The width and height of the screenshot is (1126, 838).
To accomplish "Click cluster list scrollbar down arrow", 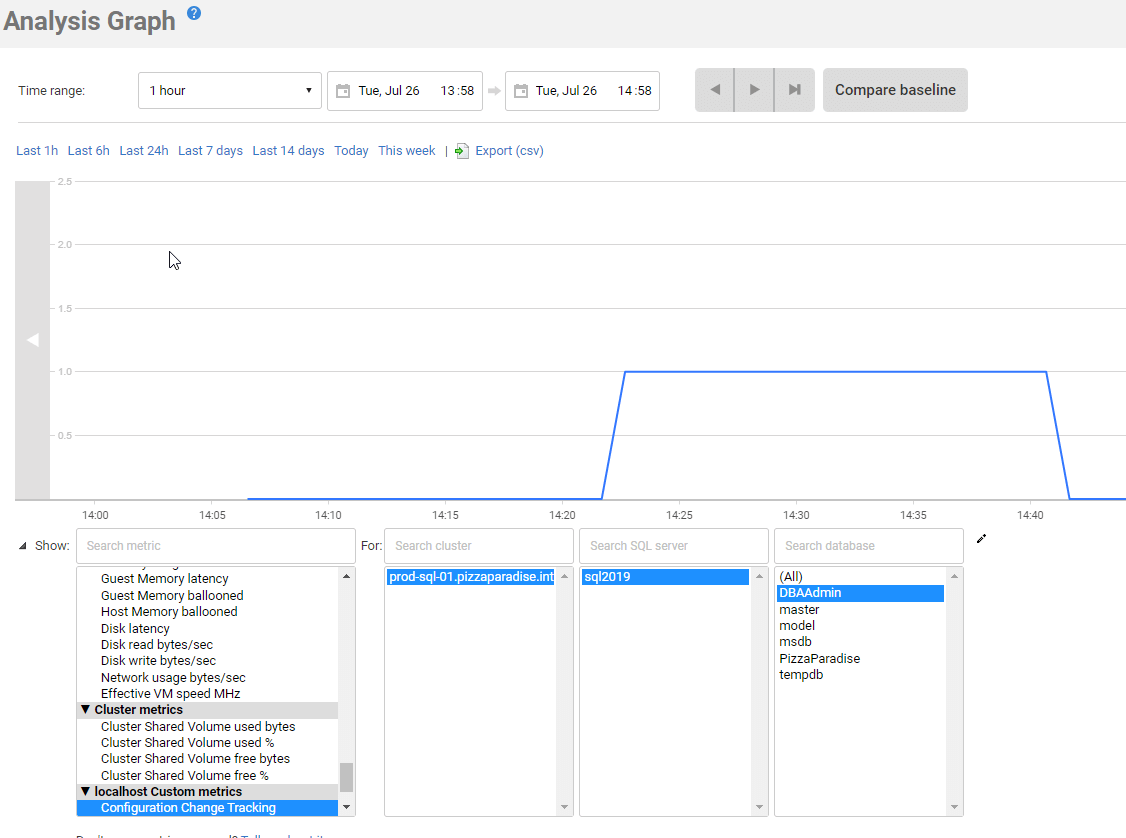I will click(x=564, y=807).
